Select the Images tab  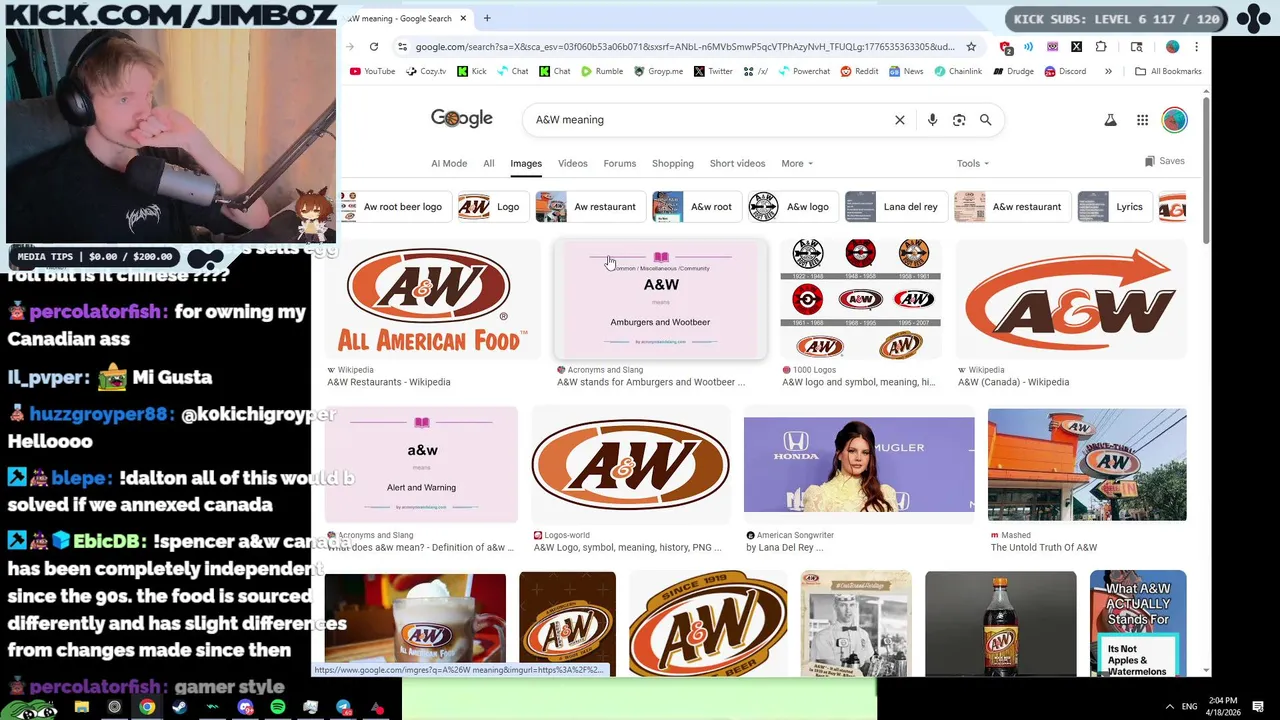526,164
